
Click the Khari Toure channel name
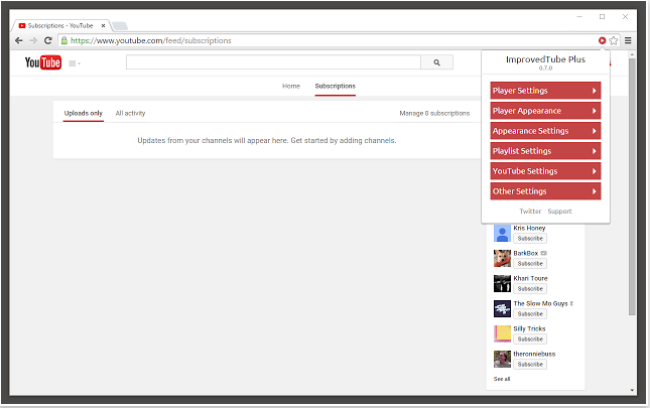tap(531, 278)
